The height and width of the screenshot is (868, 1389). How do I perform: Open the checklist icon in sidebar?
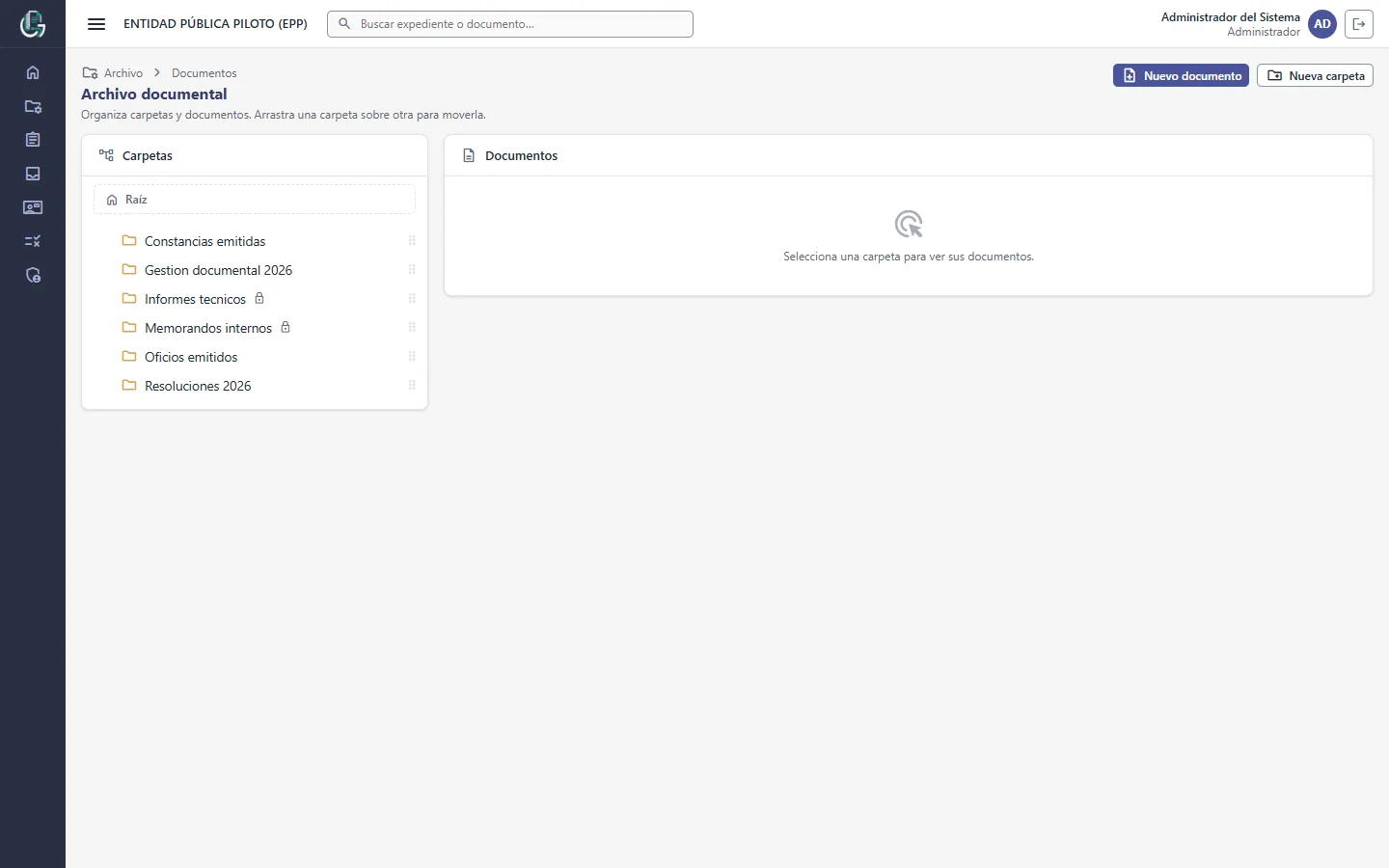tap(33, 241)
